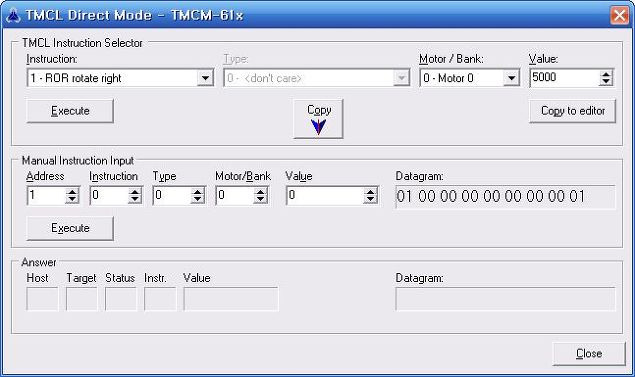Click the Copy to editor button
The height and width of the screenshot is (377, 635).
click(x=573, y=111)
